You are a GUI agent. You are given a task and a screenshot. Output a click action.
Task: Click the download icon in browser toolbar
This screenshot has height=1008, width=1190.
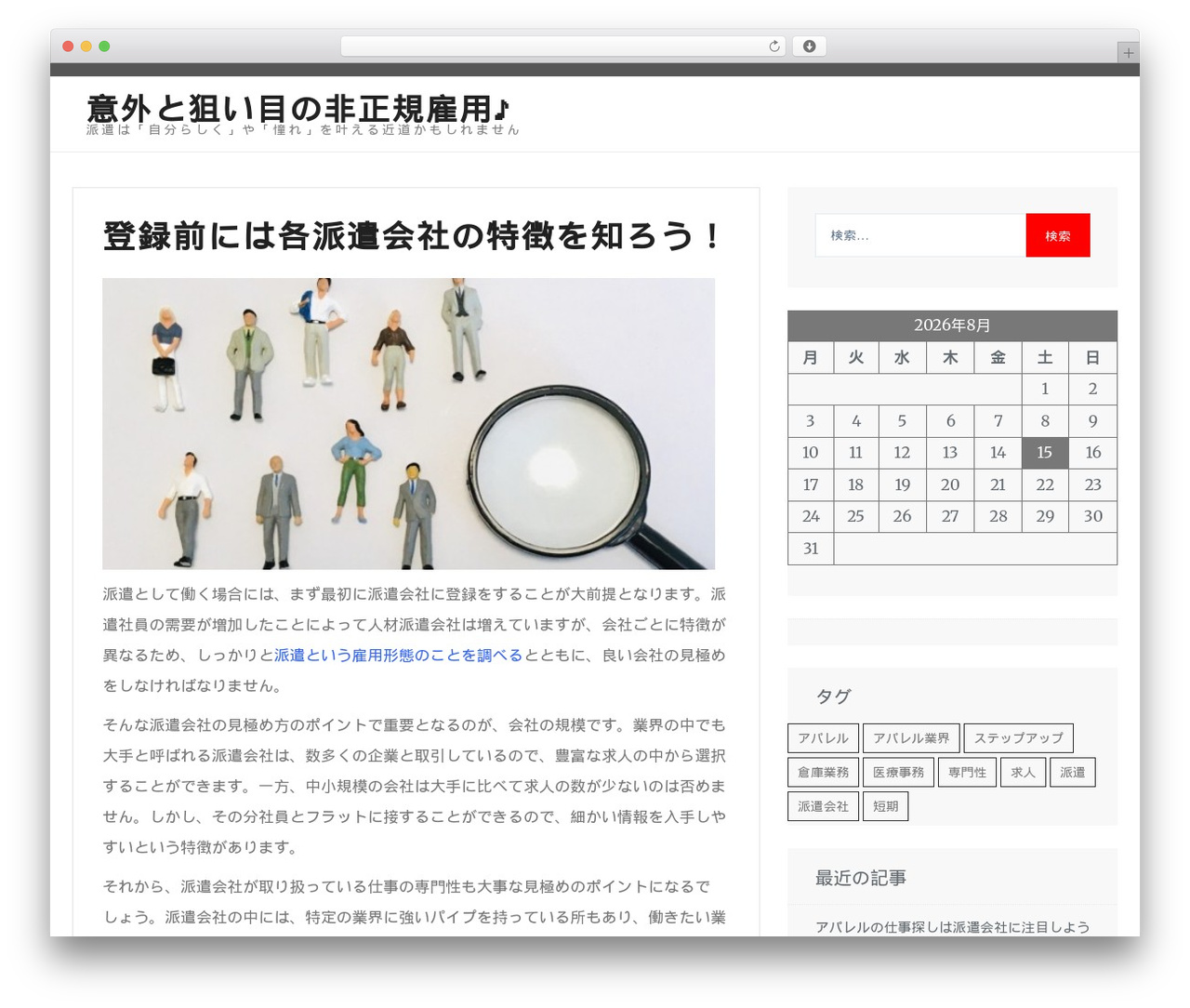809,46
